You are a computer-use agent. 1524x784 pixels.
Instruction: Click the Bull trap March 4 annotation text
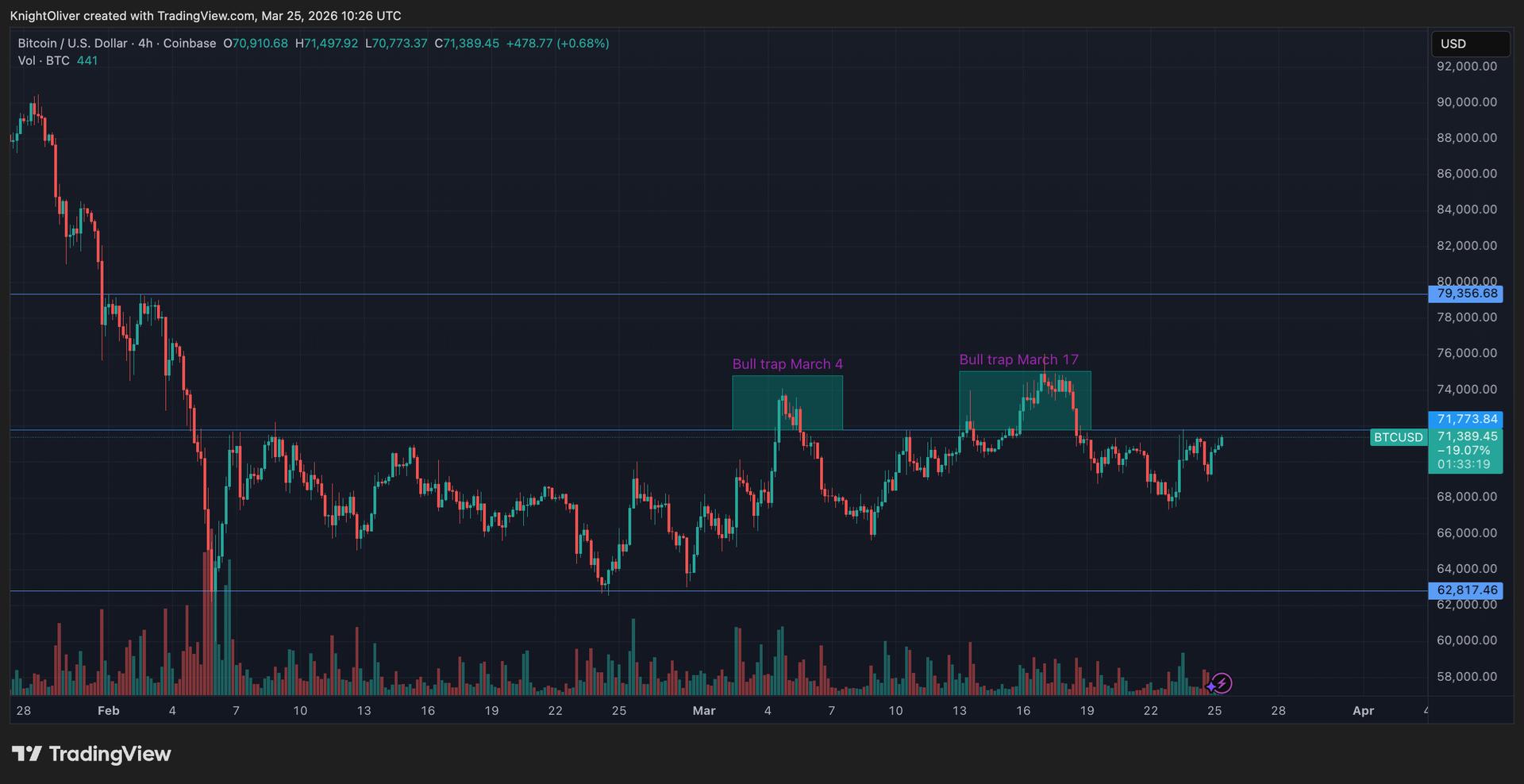coord(787,363)
